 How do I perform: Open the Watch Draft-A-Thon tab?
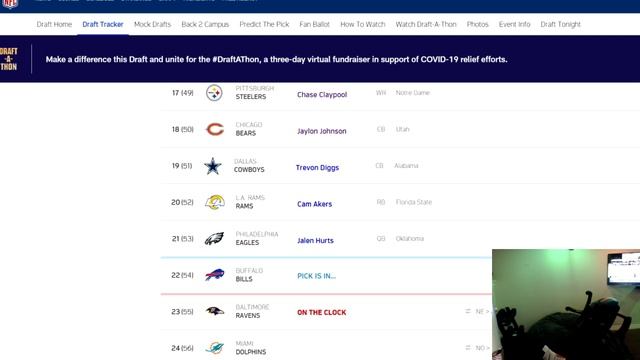426,24
